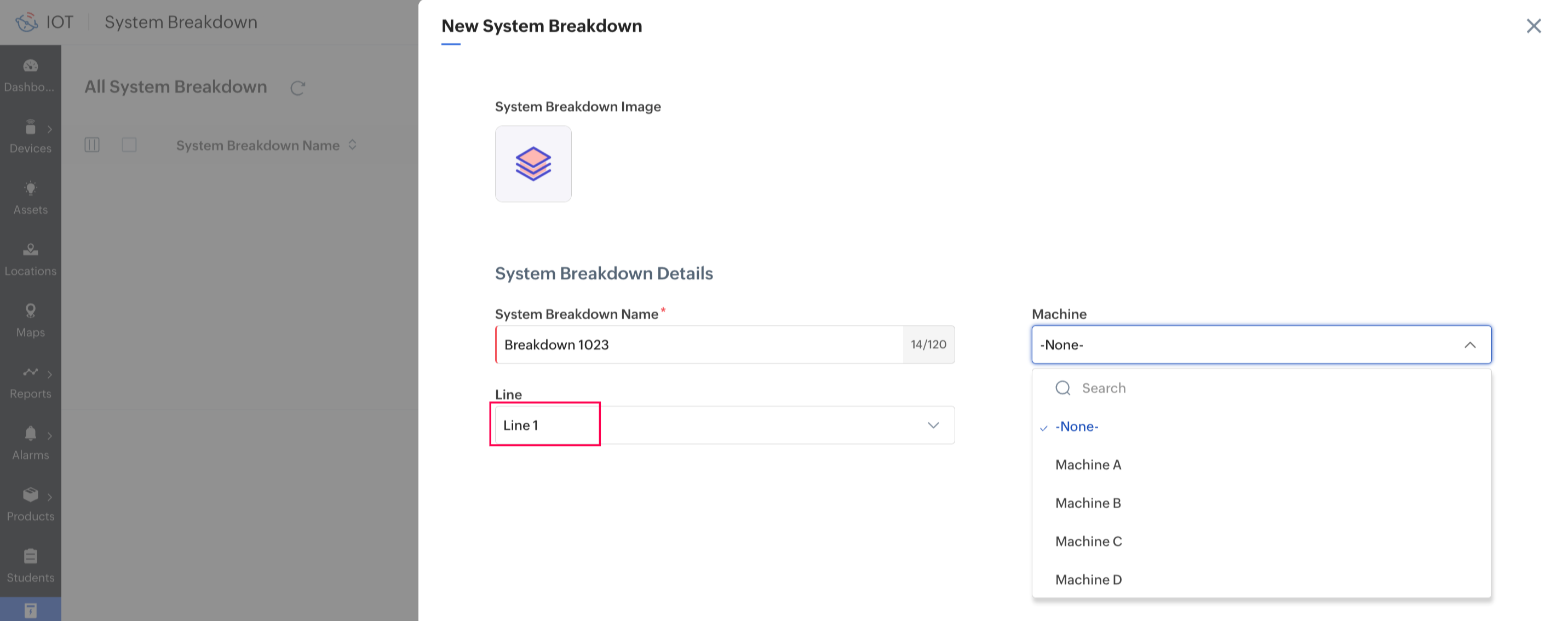1568x621 pixels.
Task: Open Locations from the sidebar
Action: point(31,251)
